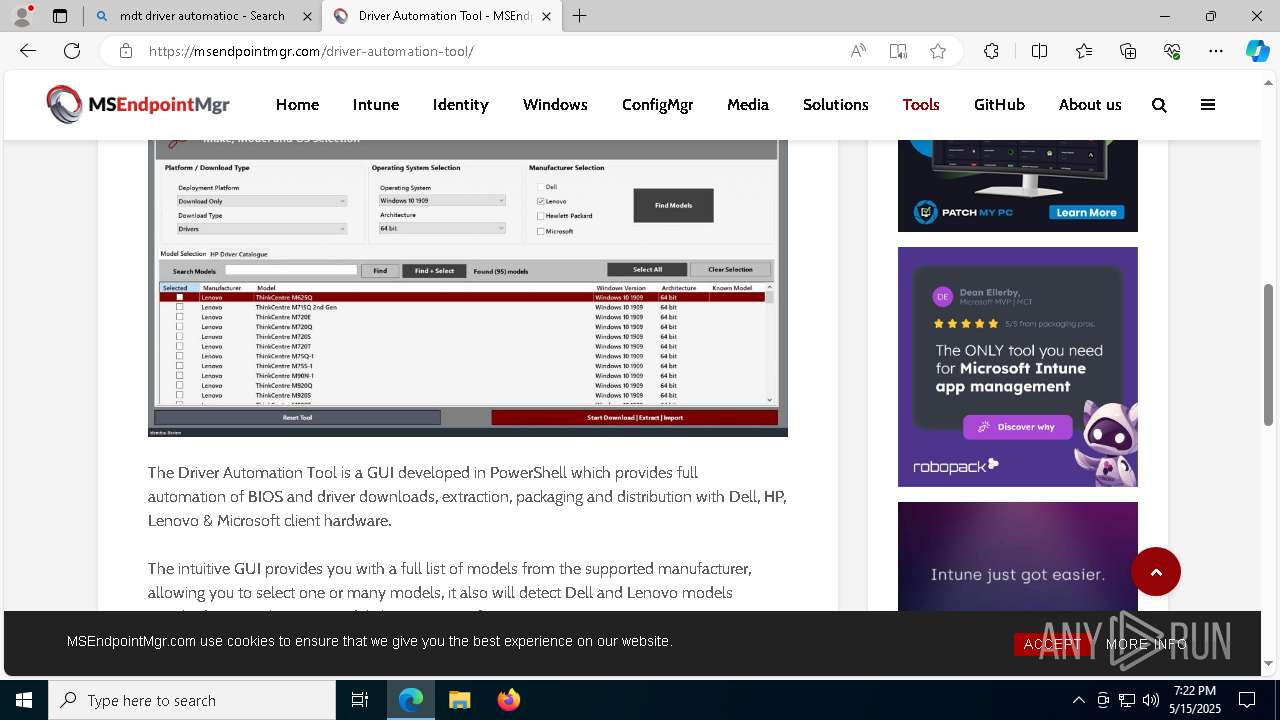Close the Driver Automation Tool tab
The height and width of the screenshot is (720, 1280).
(546, 16)
